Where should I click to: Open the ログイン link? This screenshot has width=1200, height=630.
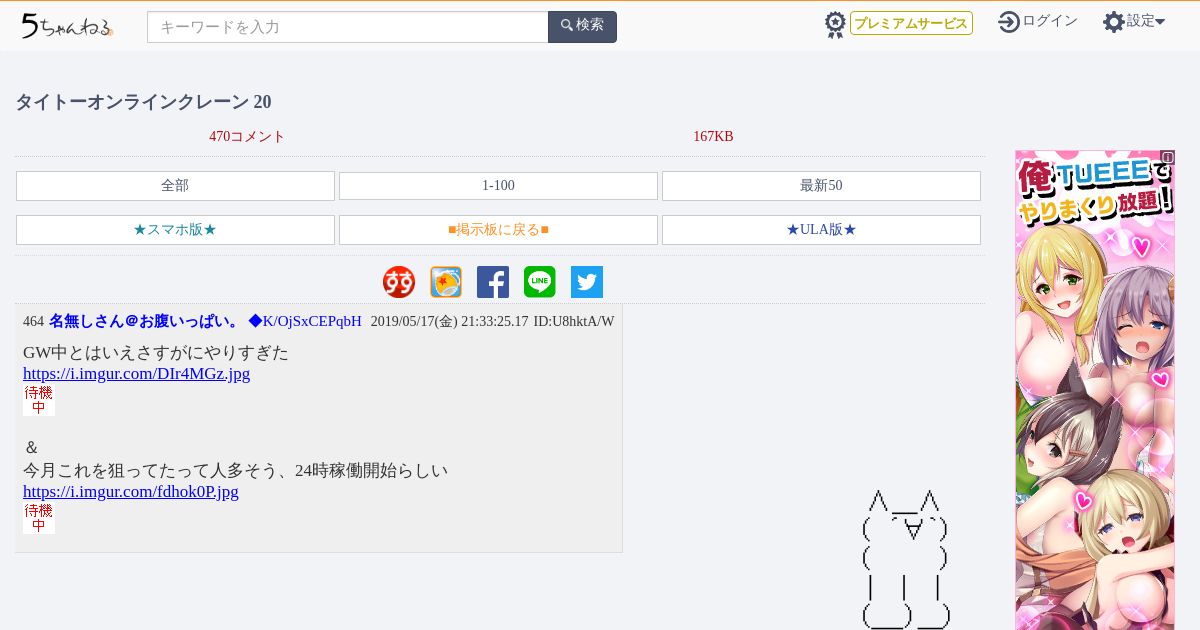(1050, 21)
